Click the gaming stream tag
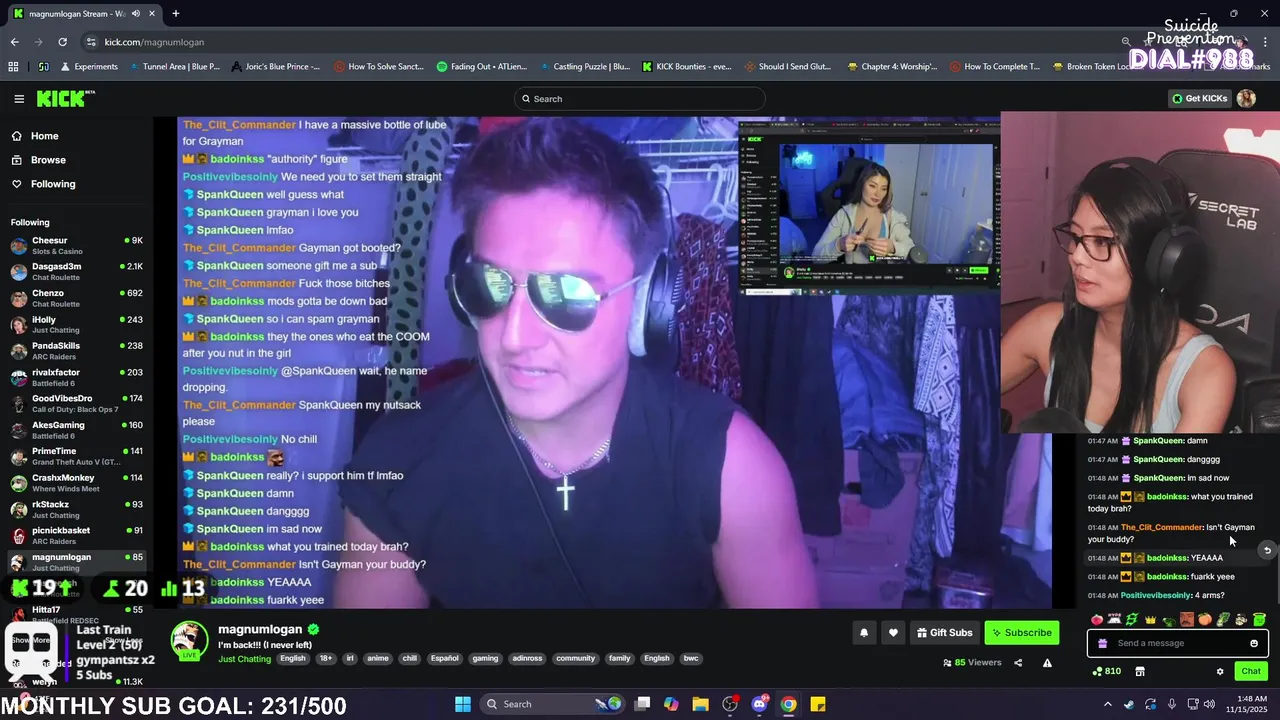This screenshot has width=1280, height=720. [485, 658]
